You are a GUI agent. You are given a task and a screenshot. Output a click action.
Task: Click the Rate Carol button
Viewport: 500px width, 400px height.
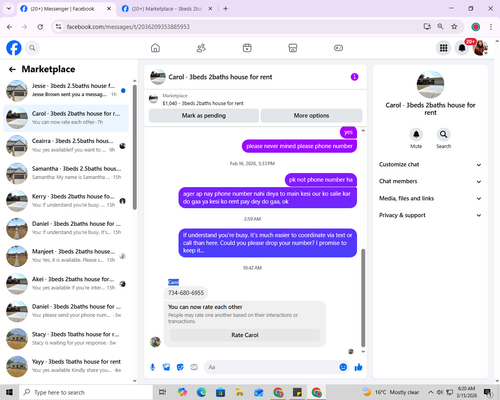(245, 335)
